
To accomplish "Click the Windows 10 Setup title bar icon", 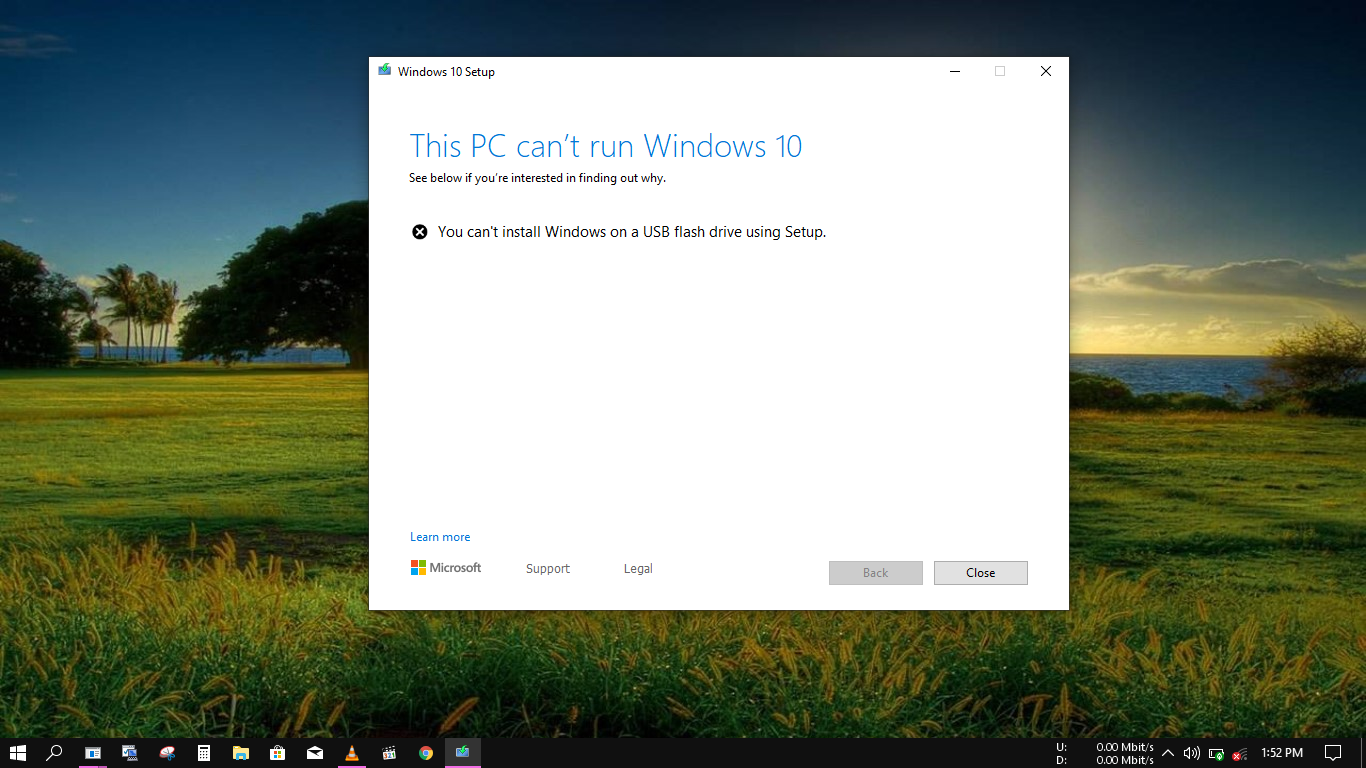I will click(384, 71).
